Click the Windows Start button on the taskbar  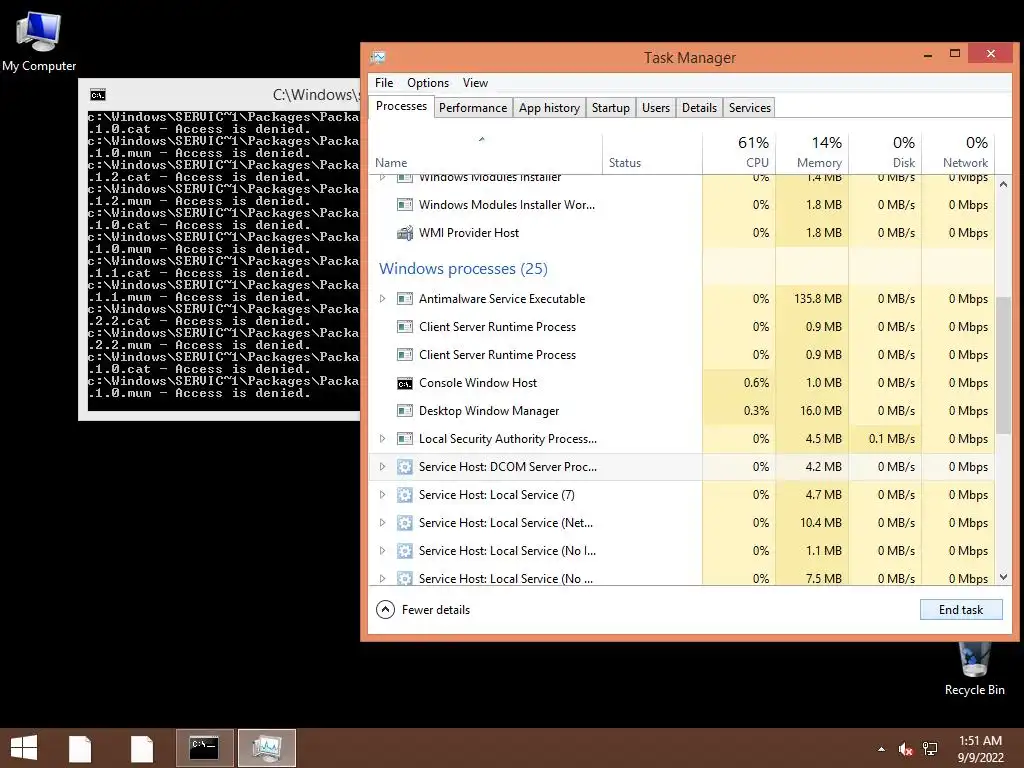[24, 748]
